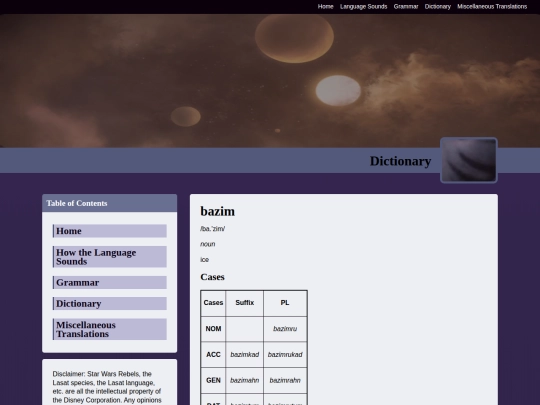Select Dictionary in the top navigation bar
This screenshot has height=405, width=540.
437,7
